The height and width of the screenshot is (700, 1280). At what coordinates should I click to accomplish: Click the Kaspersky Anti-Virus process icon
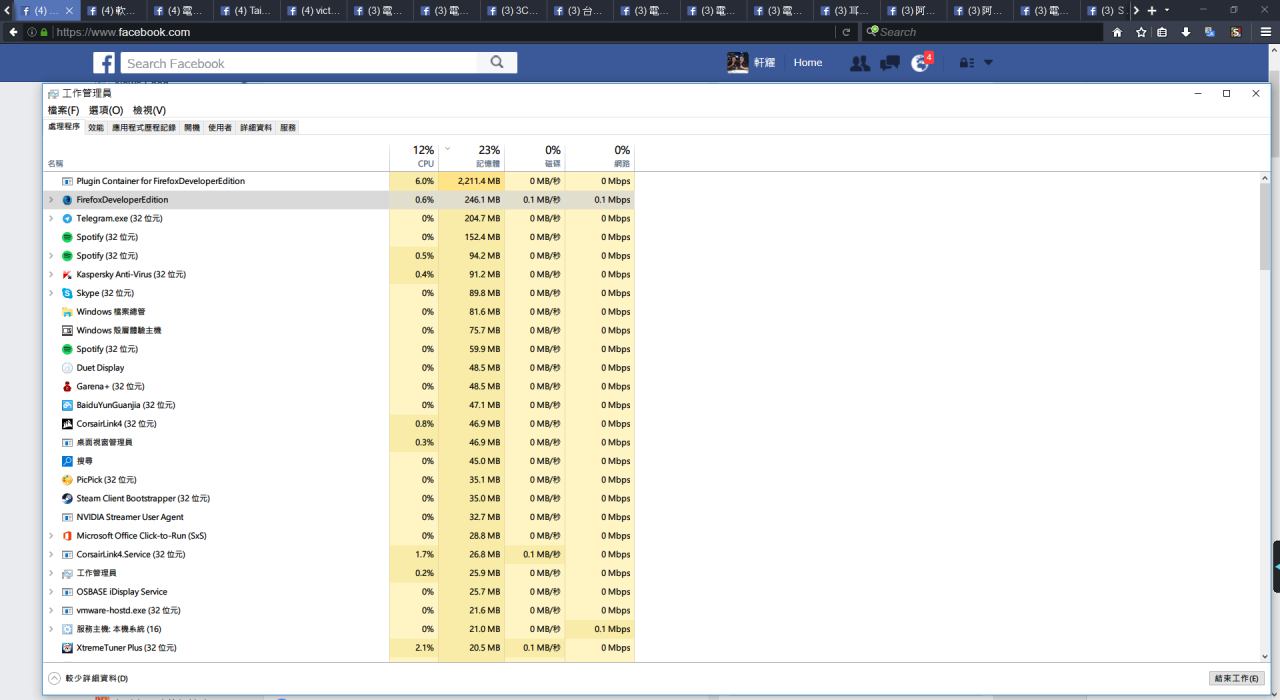point(67,275)
